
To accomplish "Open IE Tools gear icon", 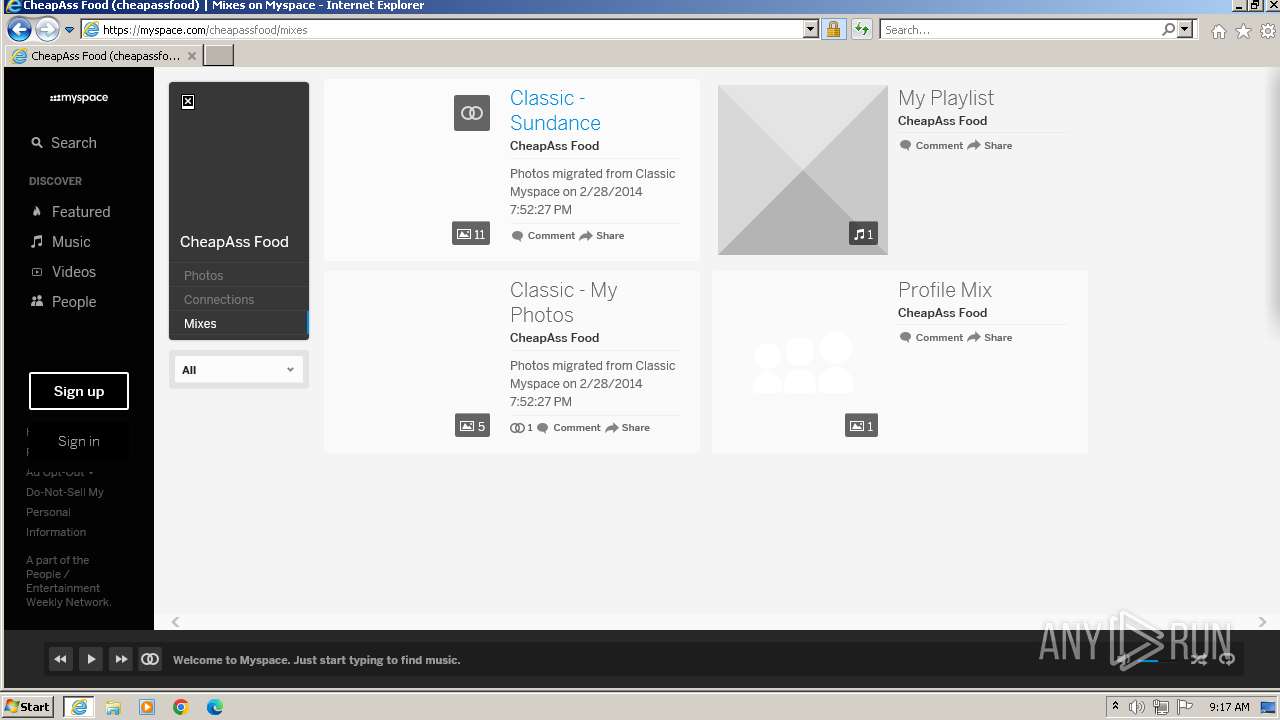I will 1269,31.
